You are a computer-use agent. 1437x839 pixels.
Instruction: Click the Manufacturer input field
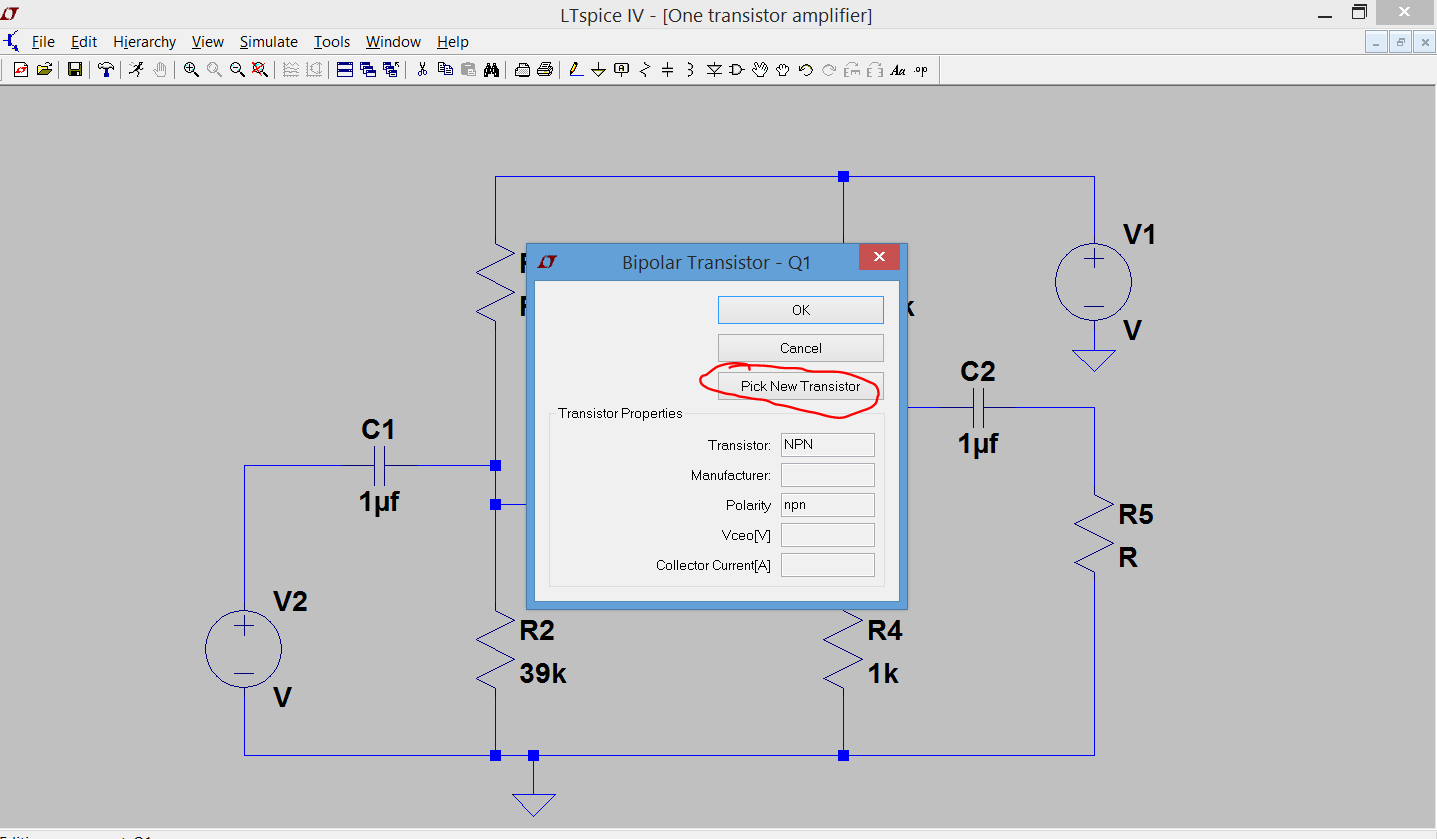pos(828,475)
